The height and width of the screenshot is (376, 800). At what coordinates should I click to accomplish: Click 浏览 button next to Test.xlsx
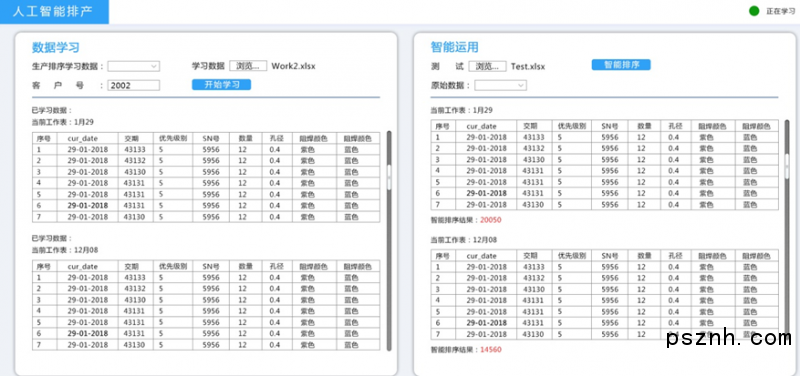488,66
